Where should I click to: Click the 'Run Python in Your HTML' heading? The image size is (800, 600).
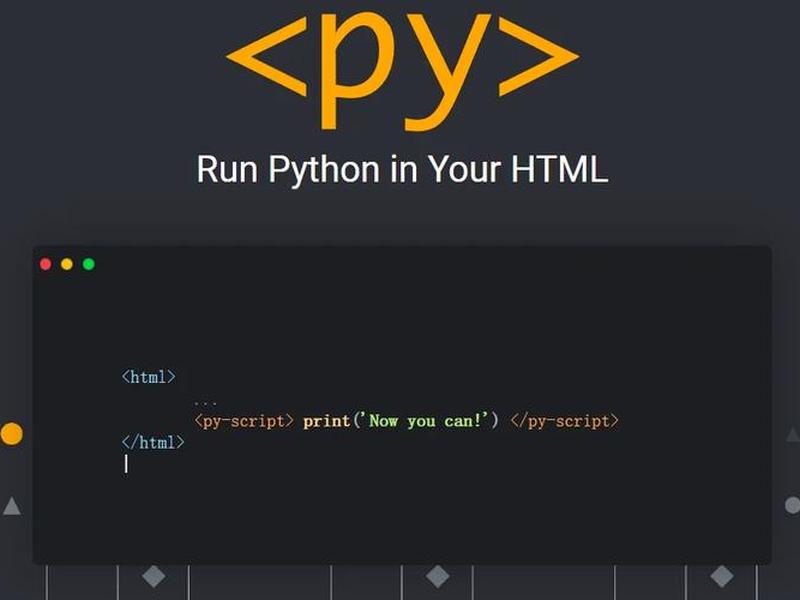(403, 169)
